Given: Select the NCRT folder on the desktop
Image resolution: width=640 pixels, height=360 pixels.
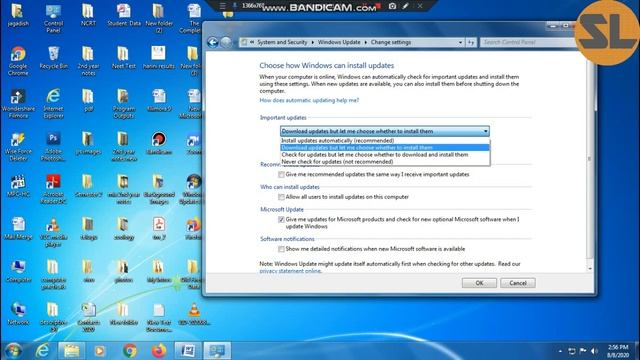Looking at the screenshot, I should (x=88, y=16).
